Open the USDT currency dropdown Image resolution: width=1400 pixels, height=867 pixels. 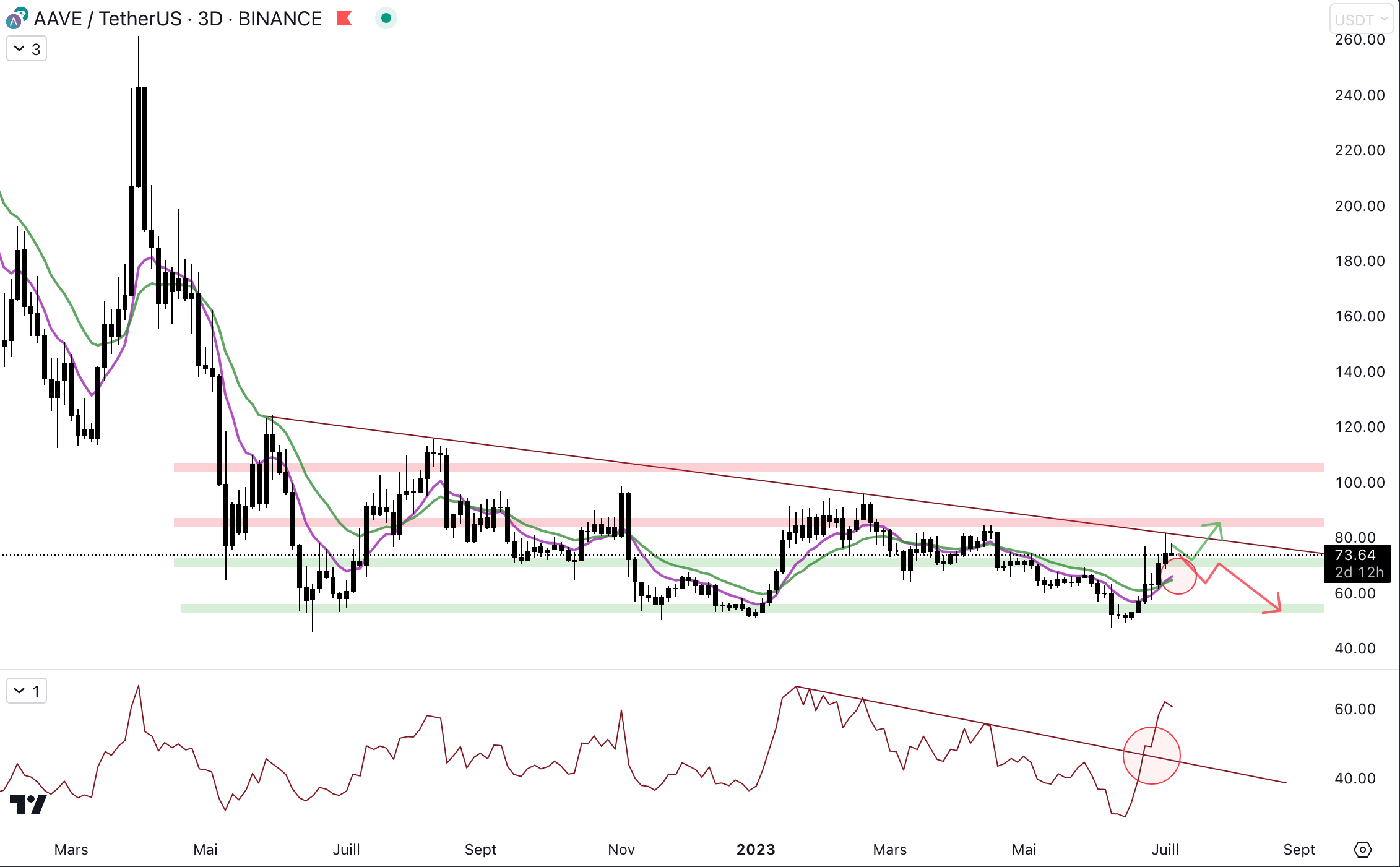tap(1360, 19)
